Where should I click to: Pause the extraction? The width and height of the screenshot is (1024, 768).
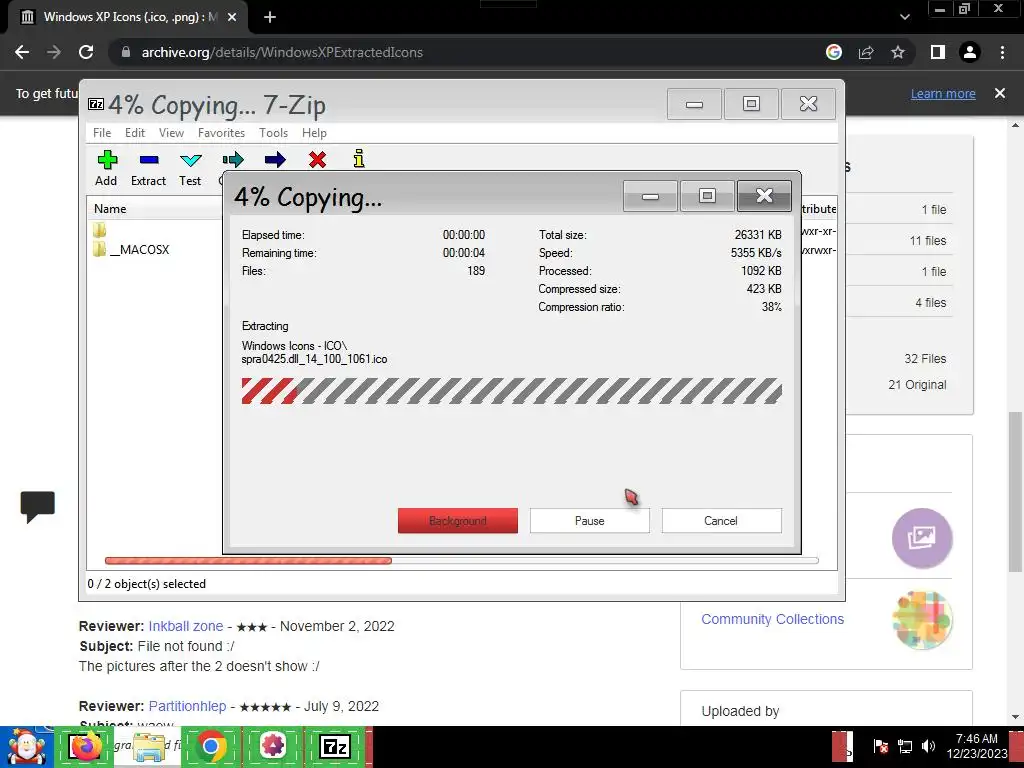coord(590,520)
